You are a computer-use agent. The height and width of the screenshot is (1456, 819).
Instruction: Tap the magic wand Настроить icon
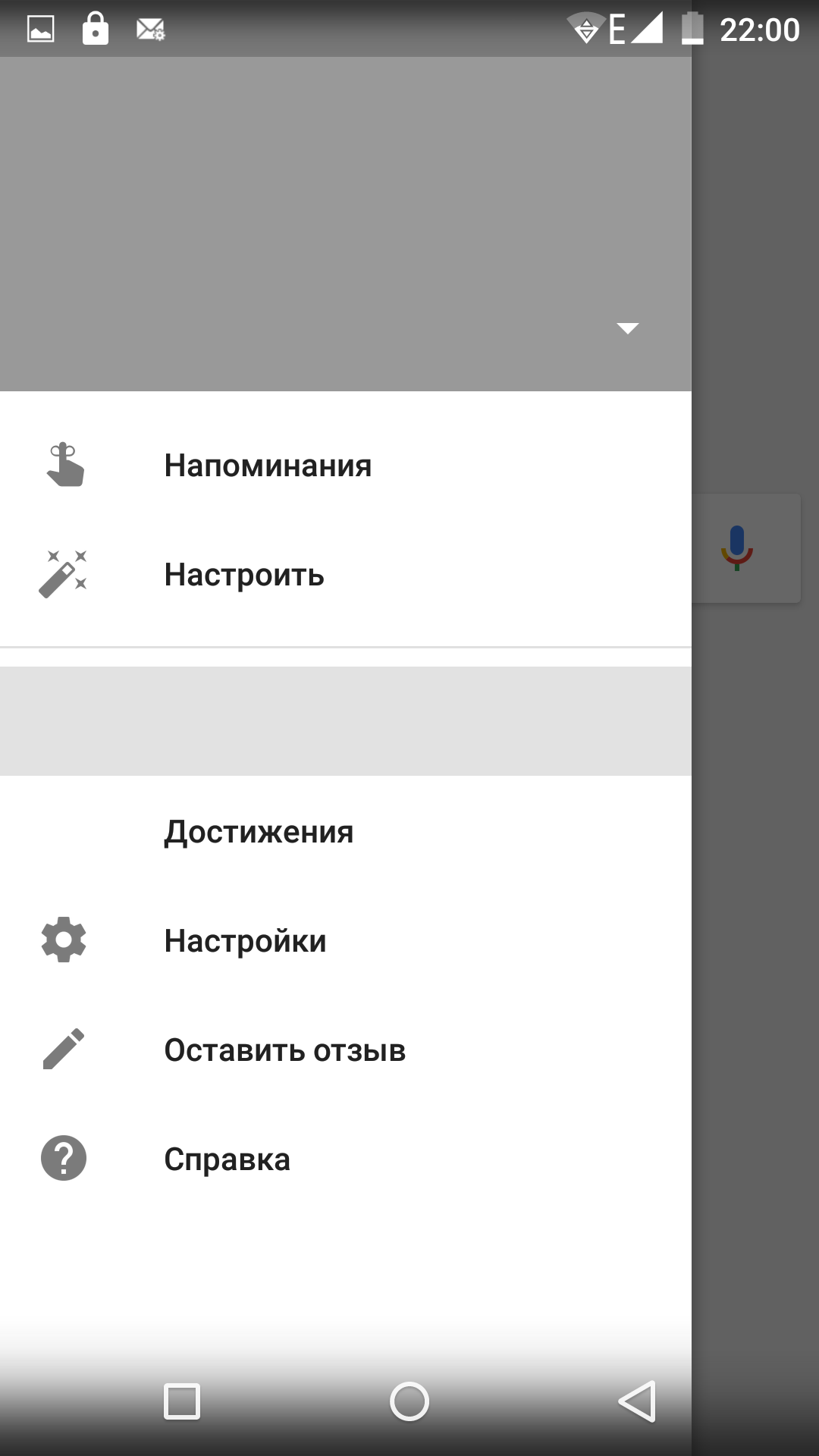pos(63,574)
